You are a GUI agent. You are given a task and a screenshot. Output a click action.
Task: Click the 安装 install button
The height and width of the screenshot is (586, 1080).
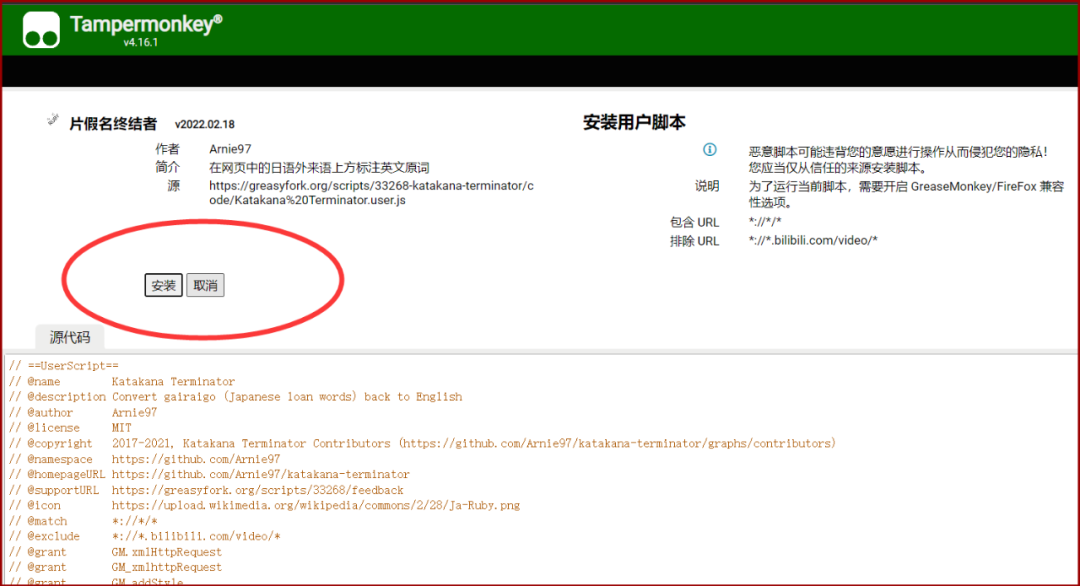click(x=163, y=285)
